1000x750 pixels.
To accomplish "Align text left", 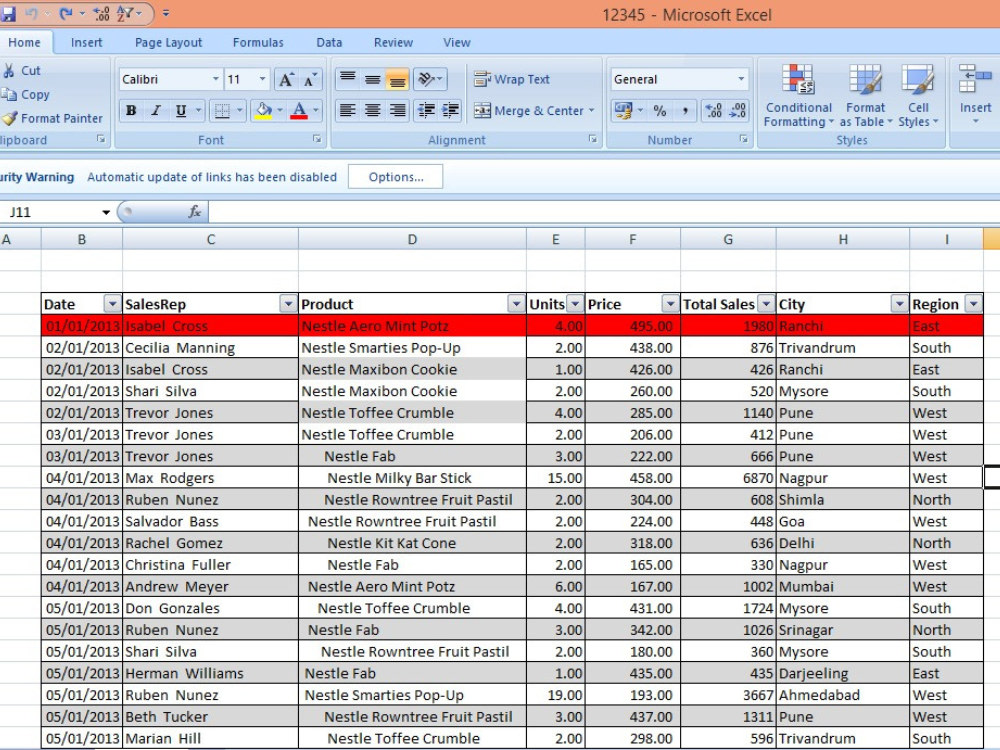I will (x=348, y=110).
